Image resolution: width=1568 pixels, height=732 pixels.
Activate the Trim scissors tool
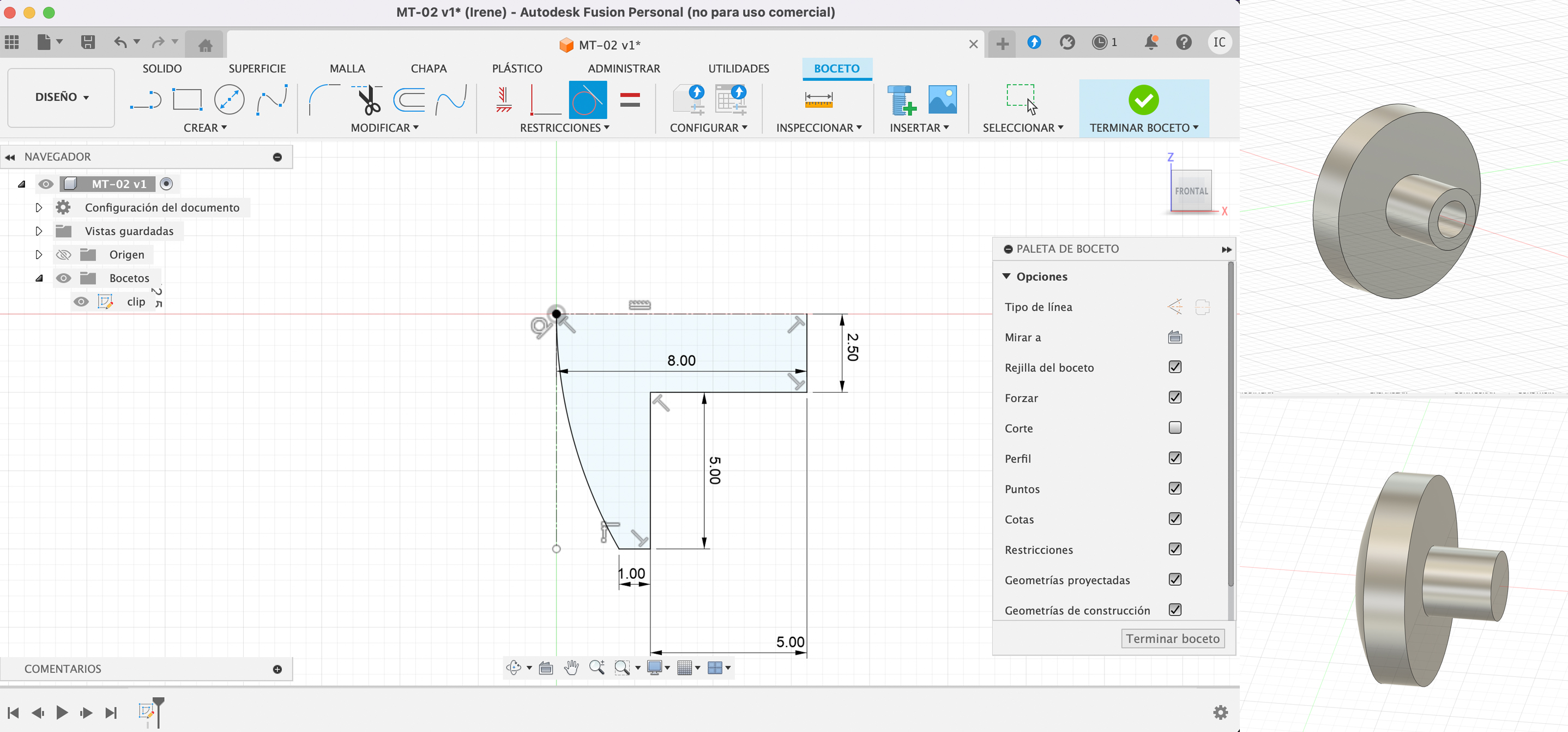[x=367, y=100]
